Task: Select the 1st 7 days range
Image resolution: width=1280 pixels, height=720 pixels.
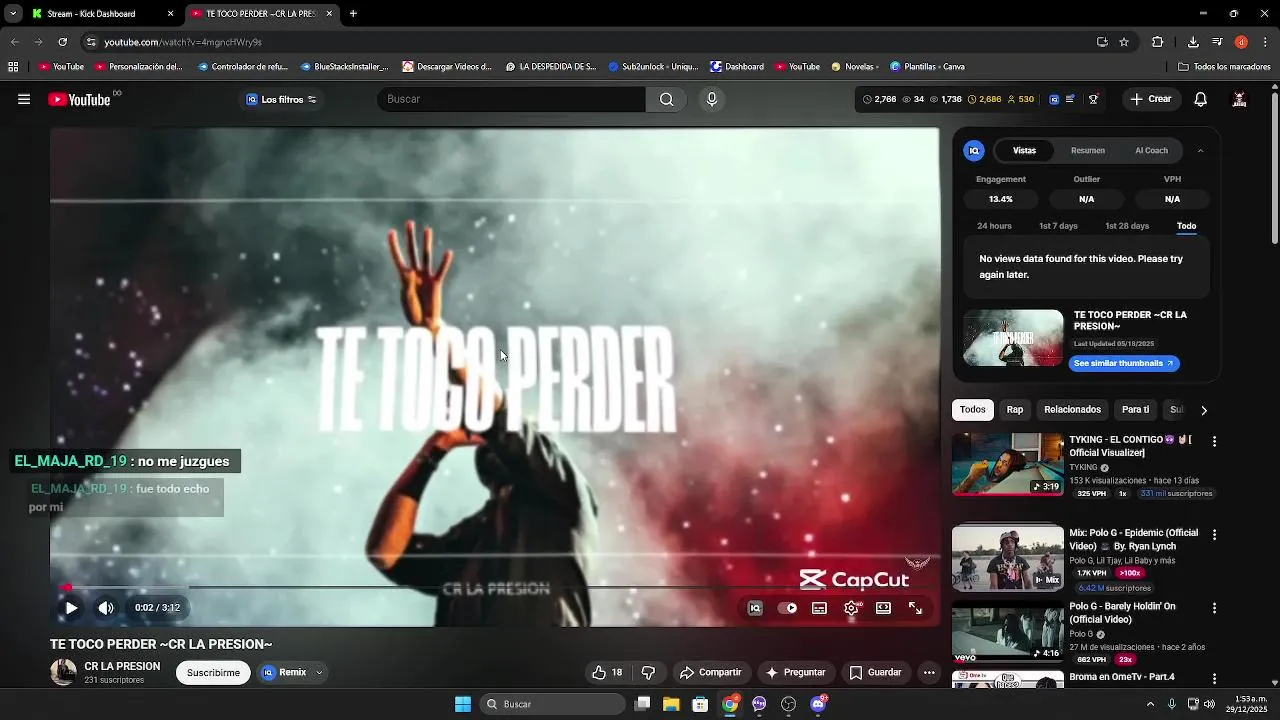Action: [x=1058, y=226]
